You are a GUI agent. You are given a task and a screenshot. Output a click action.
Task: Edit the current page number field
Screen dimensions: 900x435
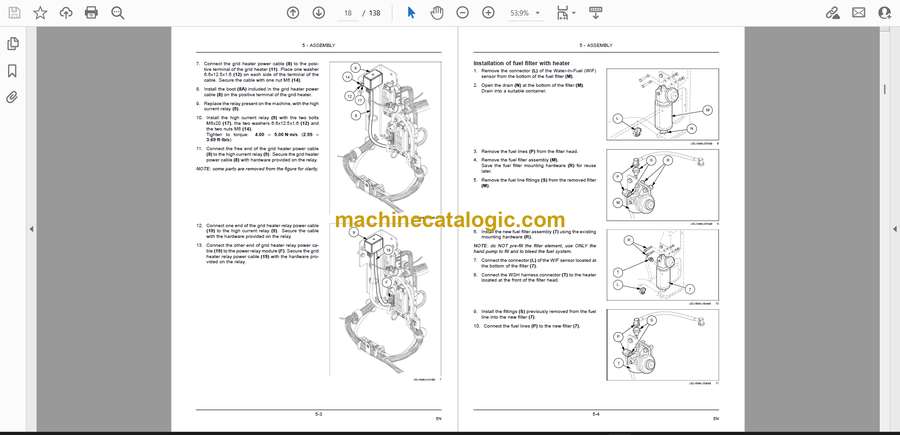[347, 13]
